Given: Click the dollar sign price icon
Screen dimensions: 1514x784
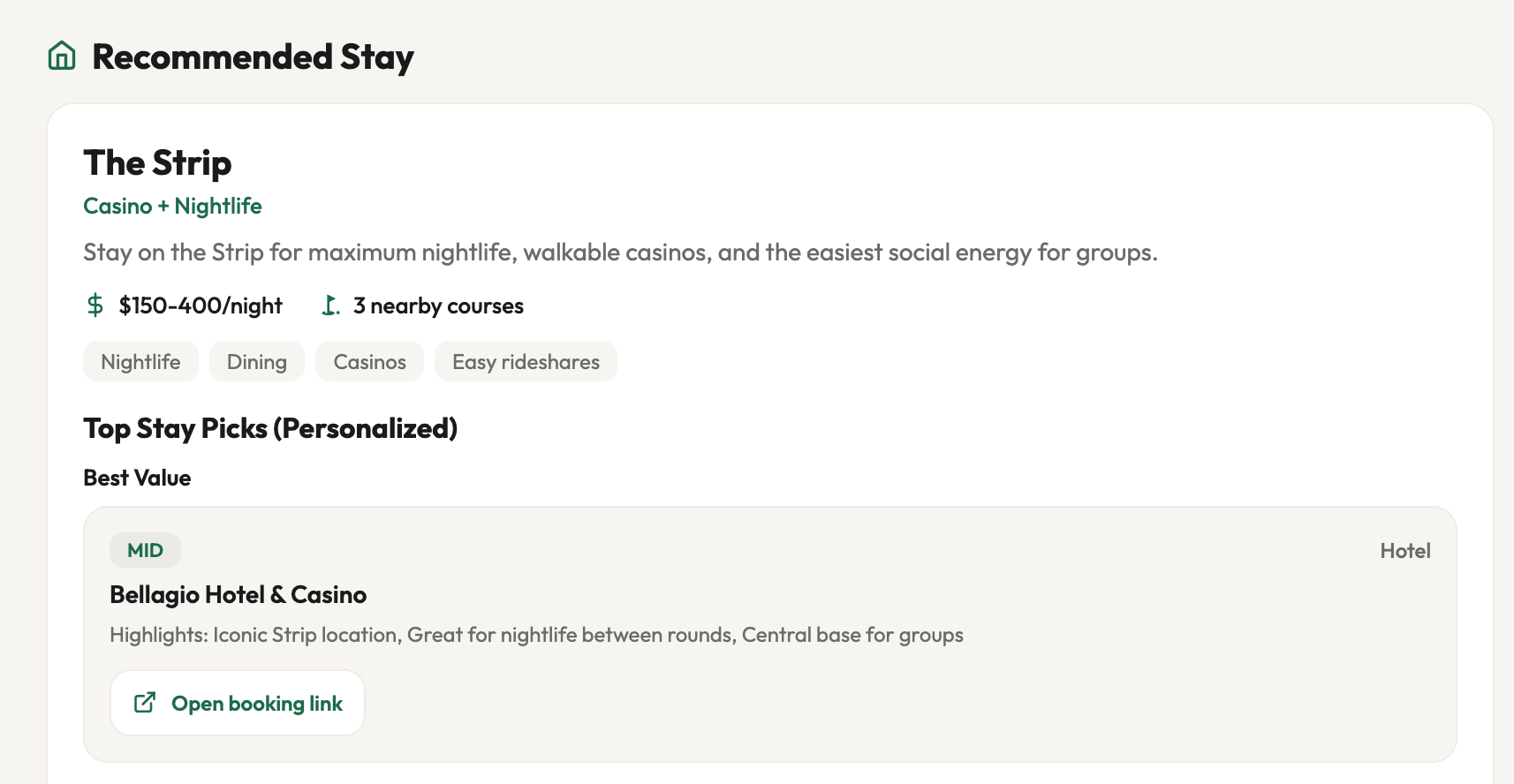Looking at the screenshot, I should (95, 305).
